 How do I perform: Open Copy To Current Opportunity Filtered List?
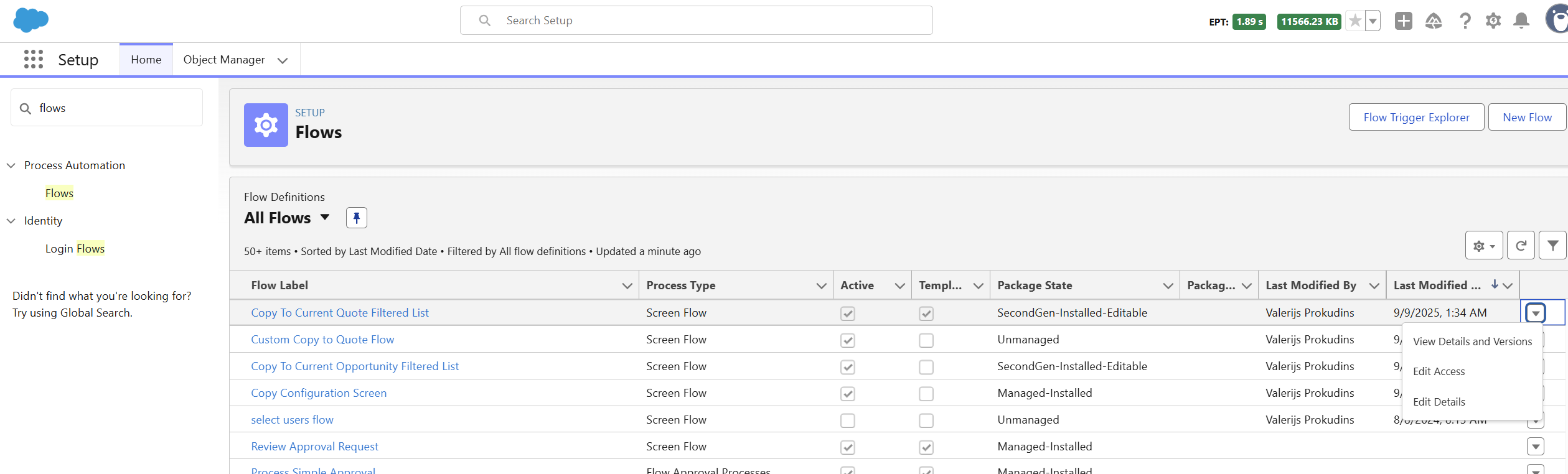tap(355, 366)
